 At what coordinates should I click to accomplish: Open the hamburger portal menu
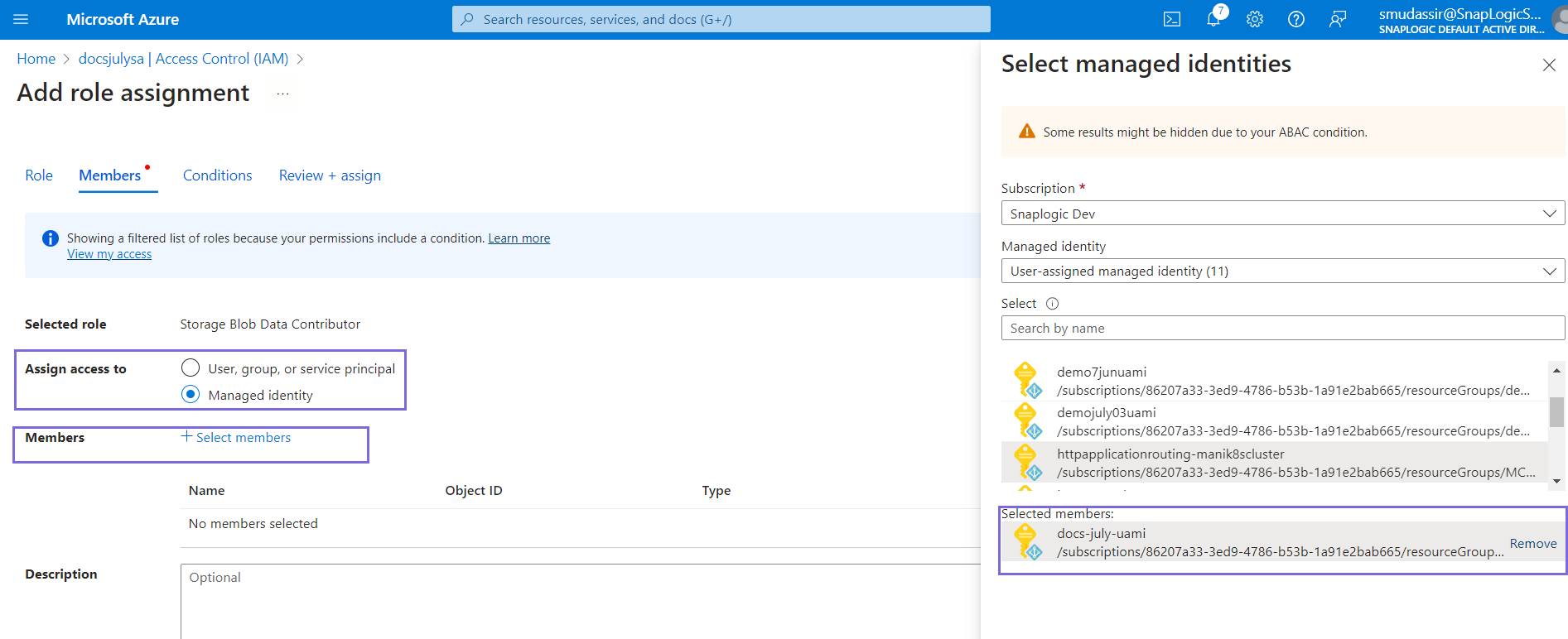click(x=21, y=19)
